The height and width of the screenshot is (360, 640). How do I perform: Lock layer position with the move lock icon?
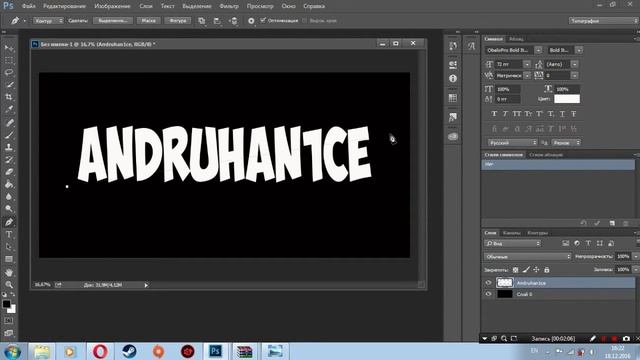point(536,270)
